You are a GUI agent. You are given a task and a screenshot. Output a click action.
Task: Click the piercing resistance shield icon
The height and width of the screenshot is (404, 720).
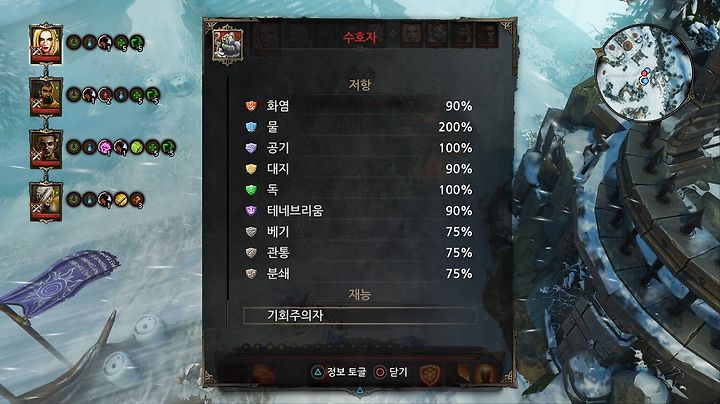coord(251,252)
